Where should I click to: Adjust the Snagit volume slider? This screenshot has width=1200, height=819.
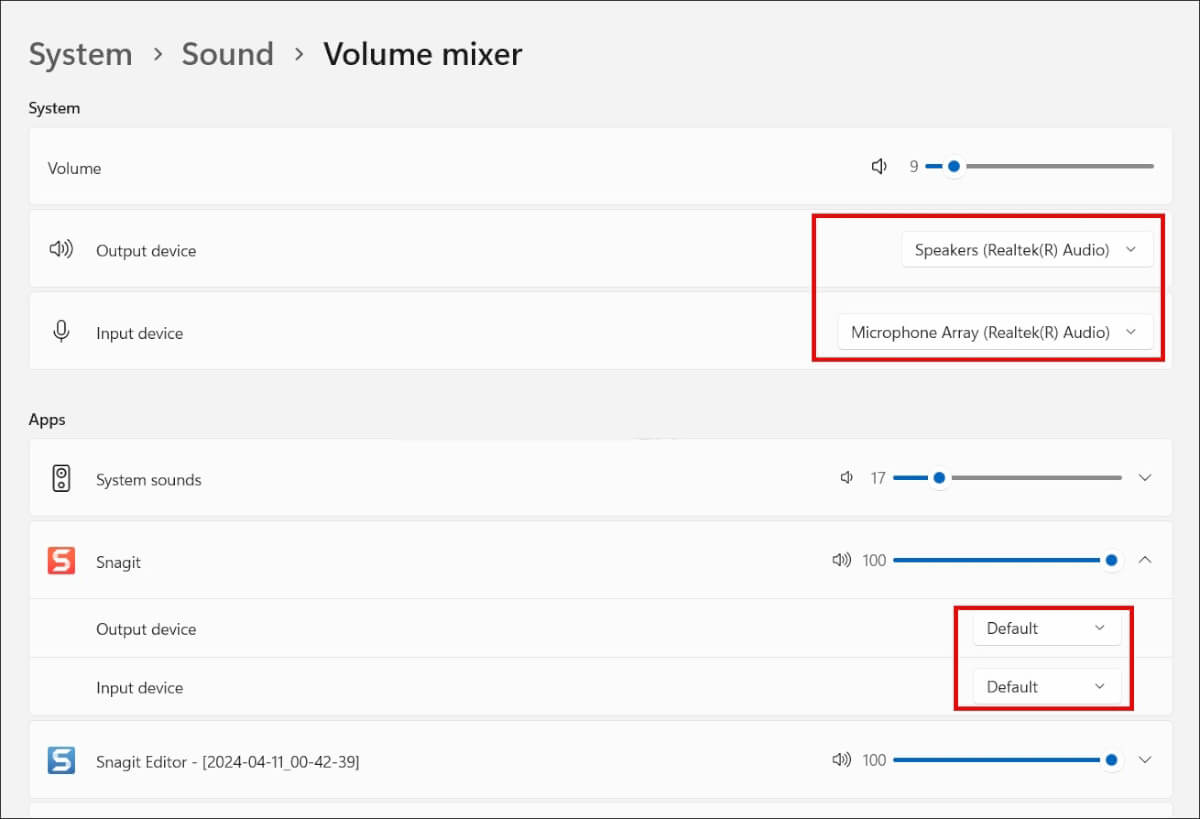click(1007, 560)
